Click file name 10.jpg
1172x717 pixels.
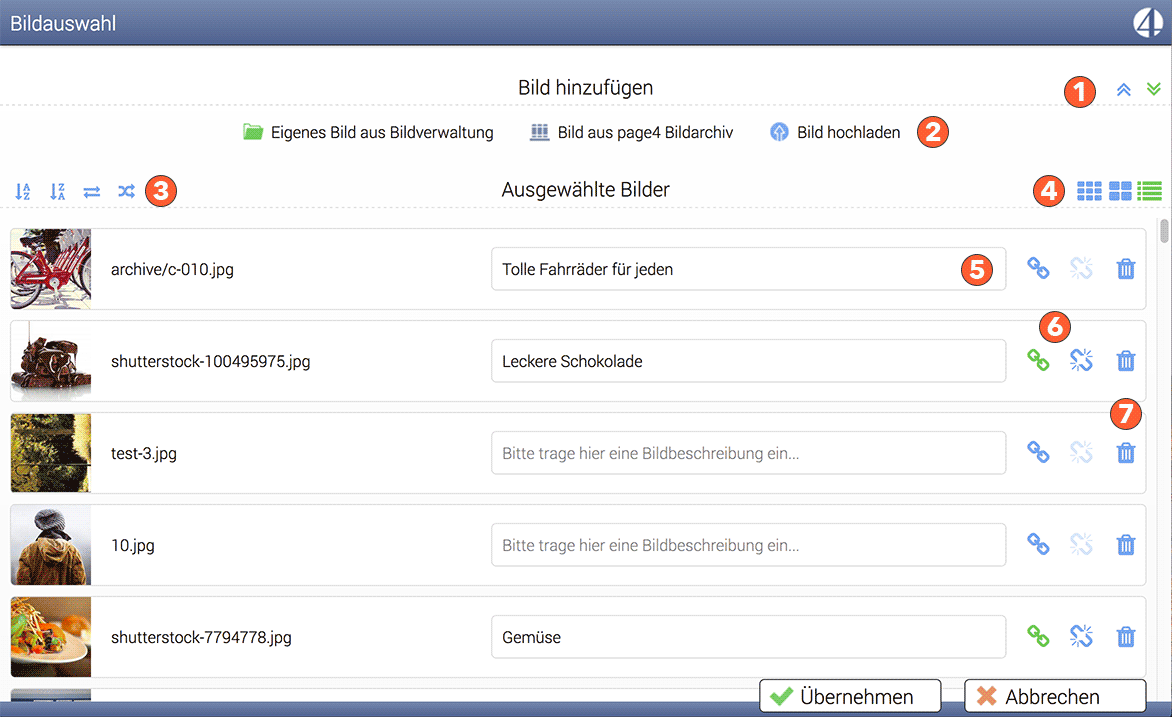click(132, 545)
